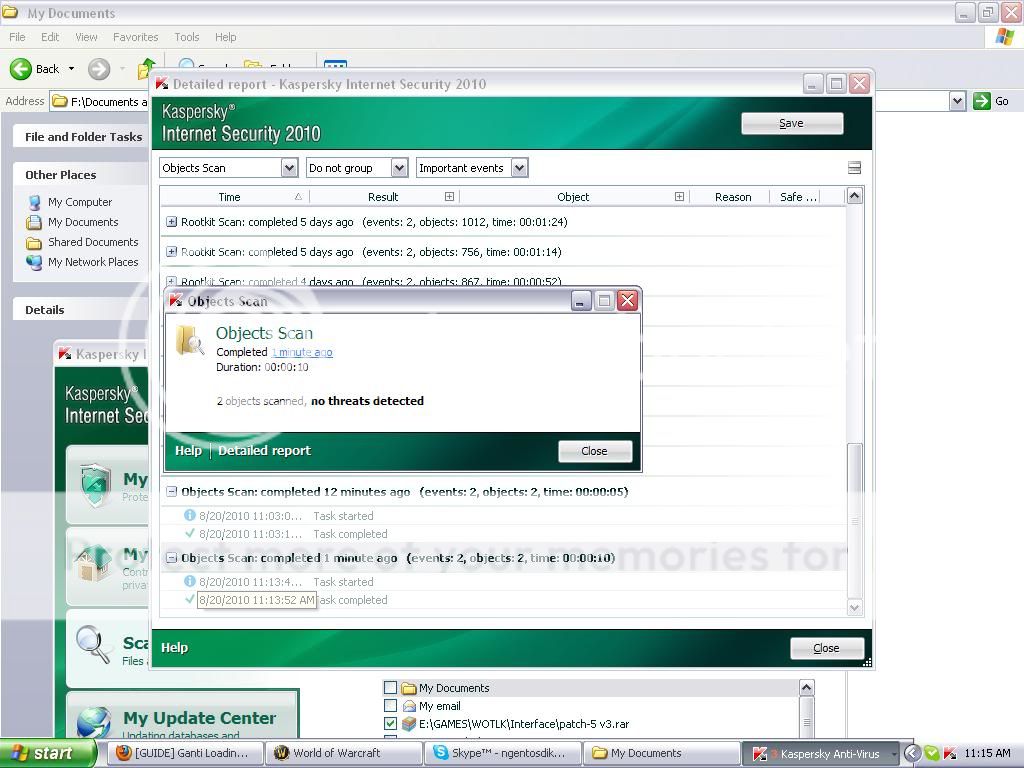Click the scroll-up arrow of the report list
The width and height of the screenshot is (1024, 768).
854,196
